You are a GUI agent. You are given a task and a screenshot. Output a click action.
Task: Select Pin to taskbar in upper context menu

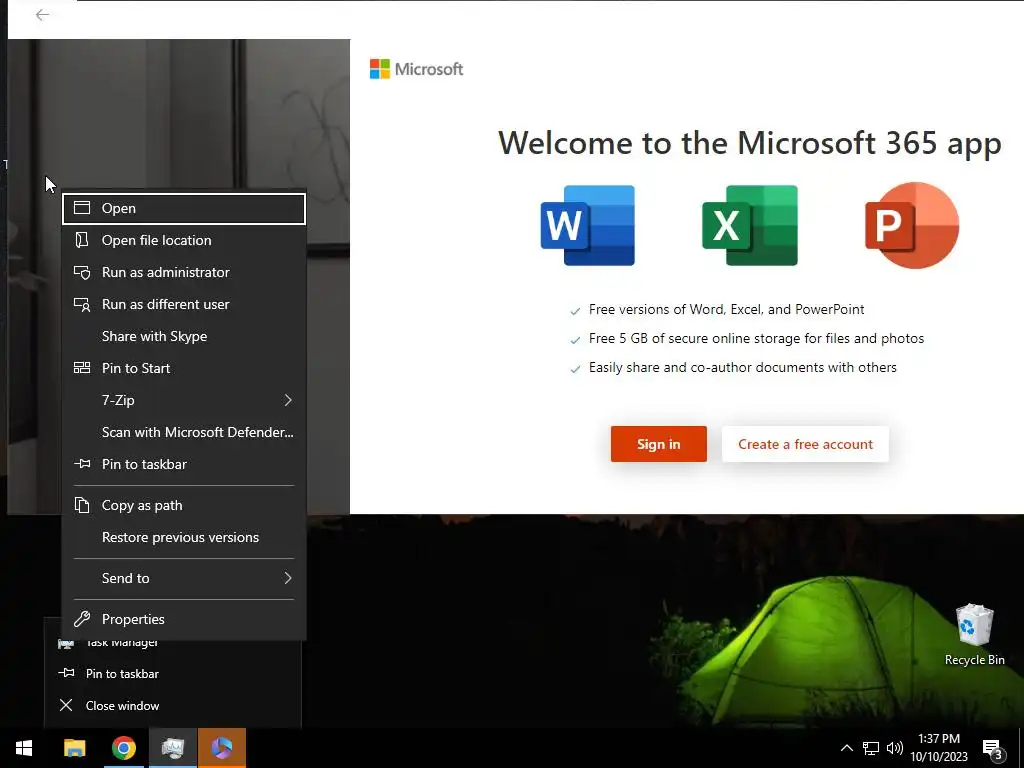pos(184,464)
